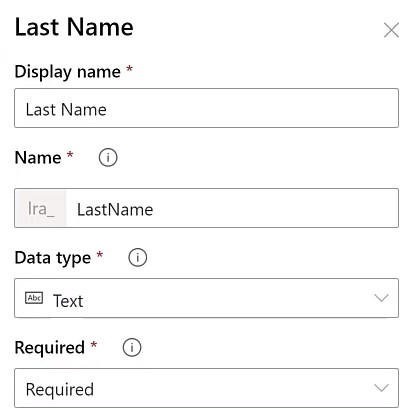Screen dimensions: 413x419
Task: Click the Last Name panel heading
Action: tap(74, 27)
